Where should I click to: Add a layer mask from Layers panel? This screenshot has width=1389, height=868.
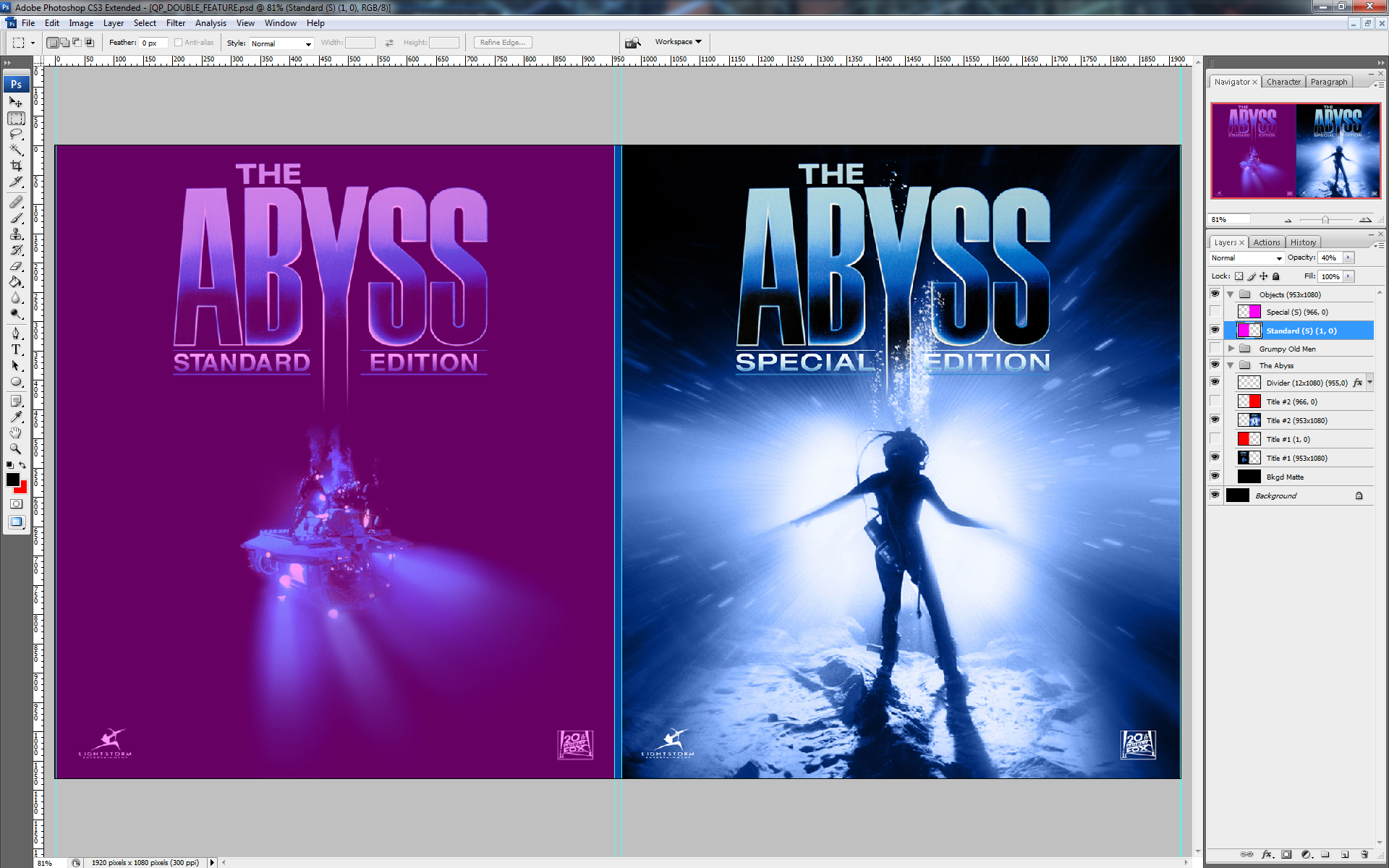click(1286, 854)
